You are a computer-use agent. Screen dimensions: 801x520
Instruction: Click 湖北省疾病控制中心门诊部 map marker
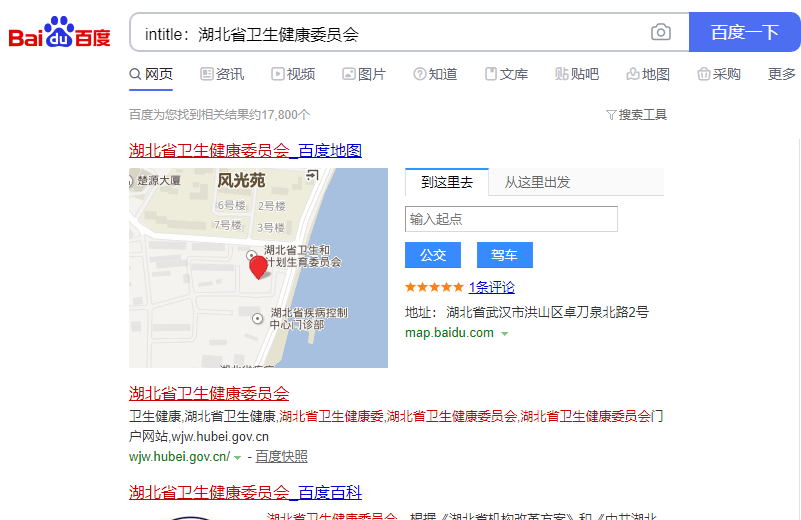coord(257,319)
